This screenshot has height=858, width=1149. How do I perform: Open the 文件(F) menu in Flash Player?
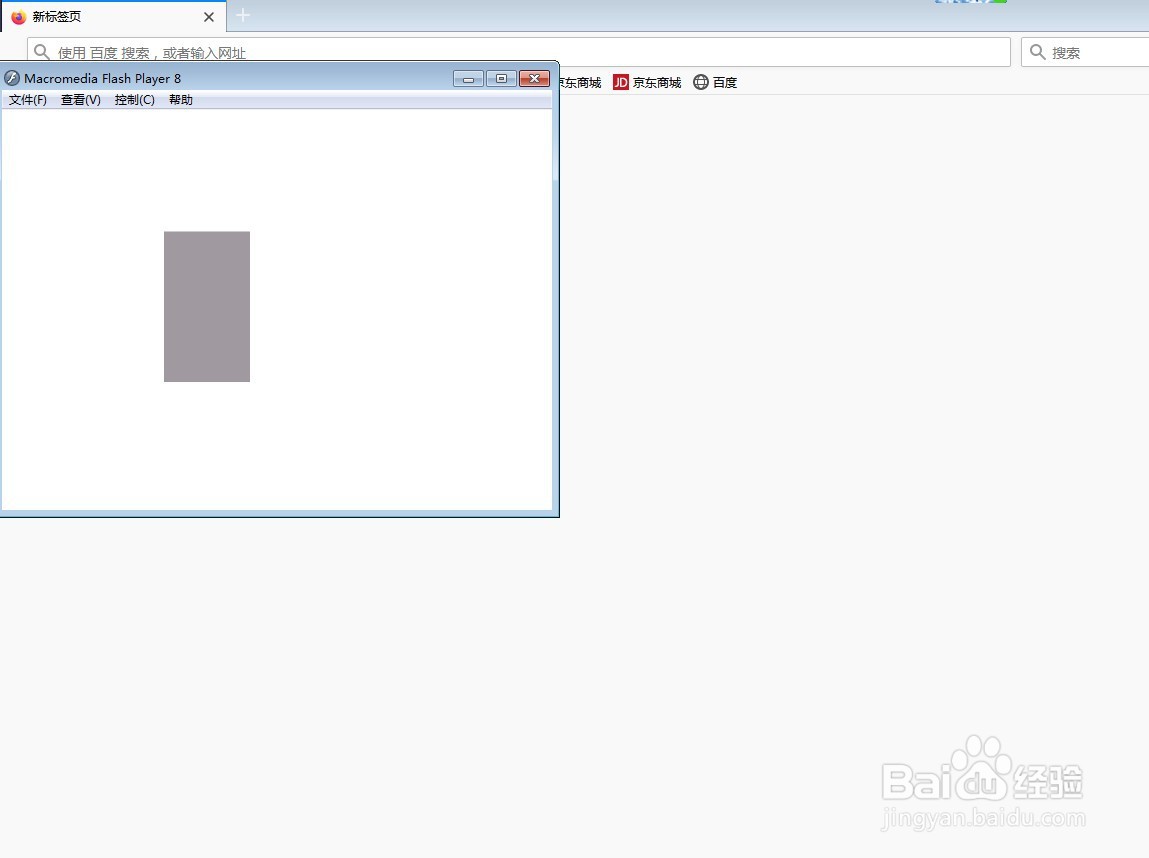(x=28, y=100)
